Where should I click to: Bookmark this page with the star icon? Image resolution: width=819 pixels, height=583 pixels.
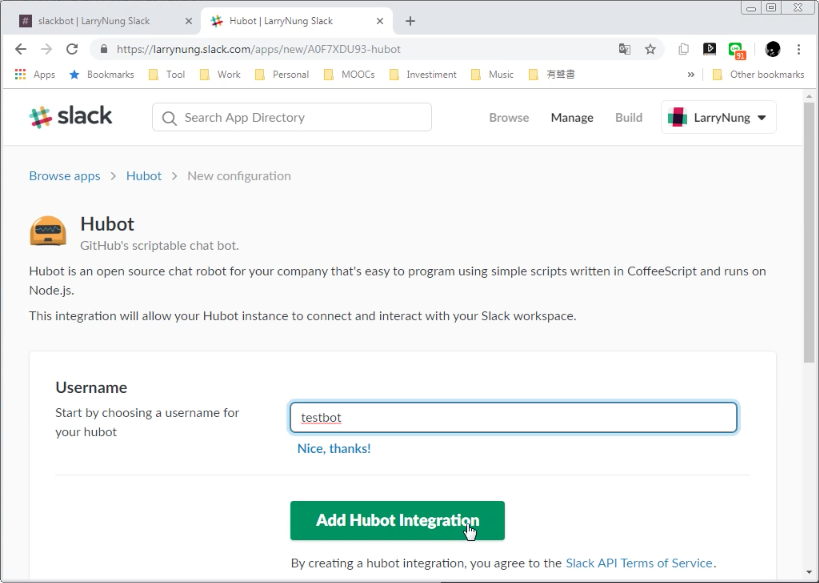tap(650, 49)
